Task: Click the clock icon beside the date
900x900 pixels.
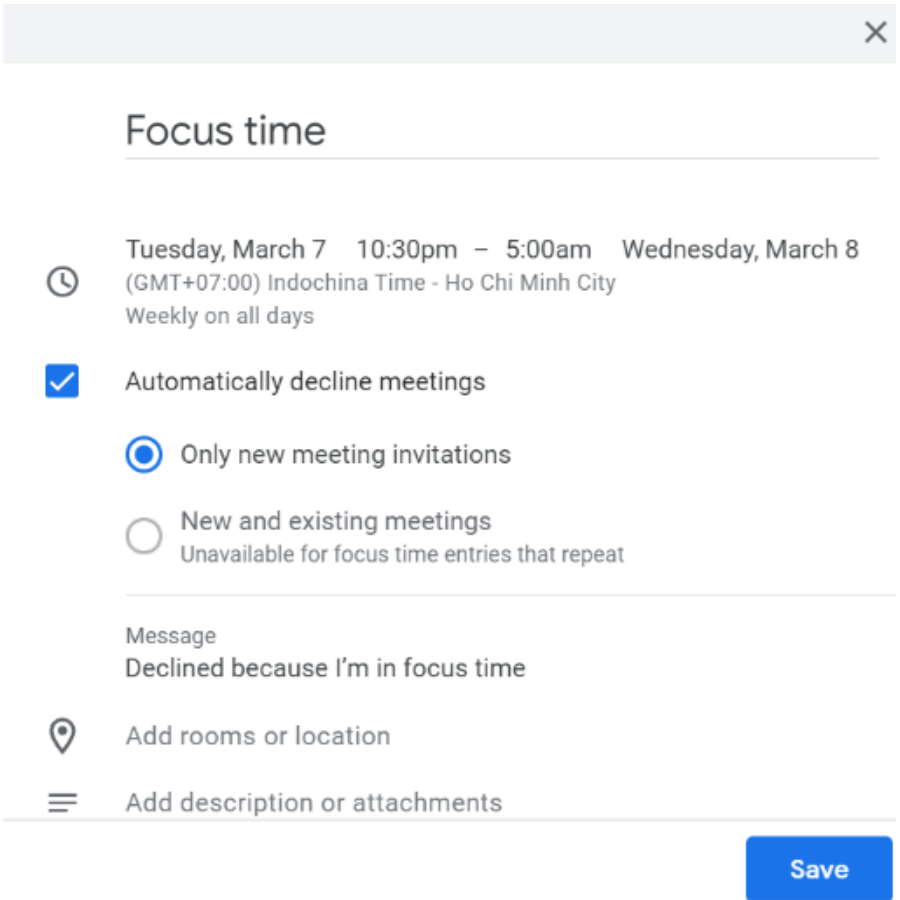Action: click(x=62, y=282)
